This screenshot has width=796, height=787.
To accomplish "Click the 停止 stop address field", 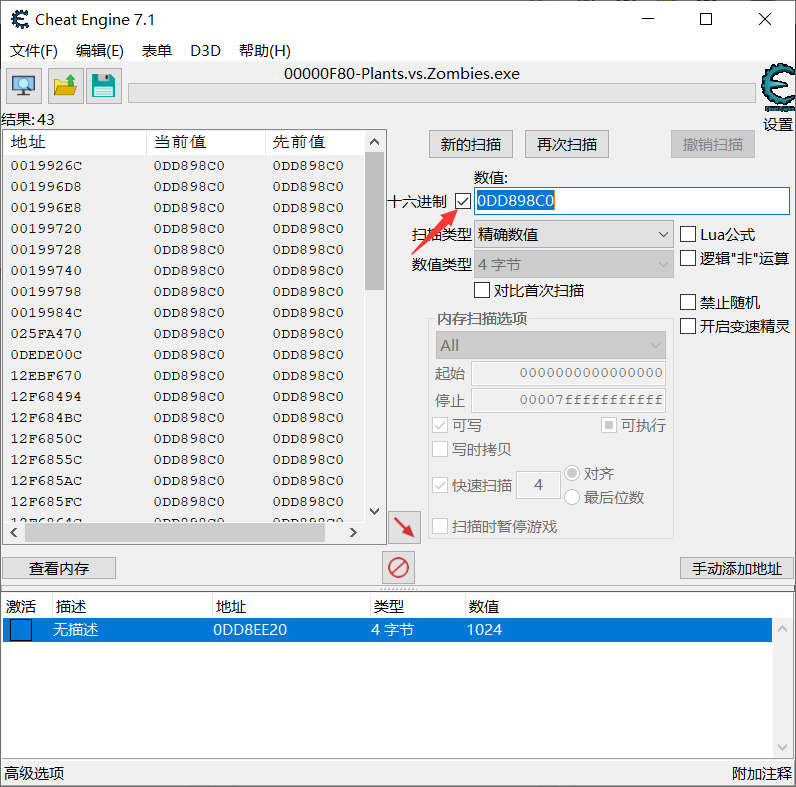I will click(568, 400).
